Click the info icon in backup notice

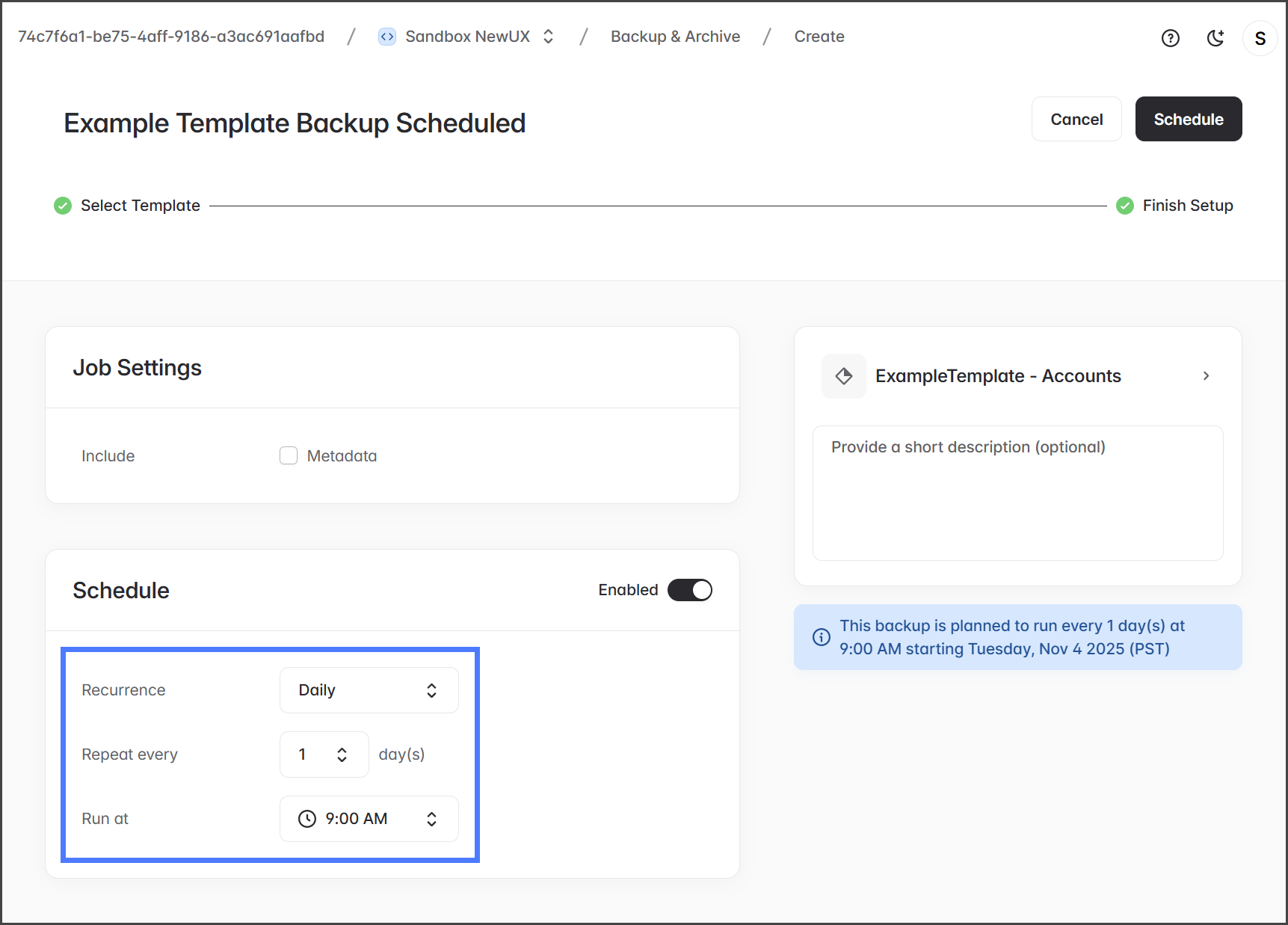click(821, 637)
